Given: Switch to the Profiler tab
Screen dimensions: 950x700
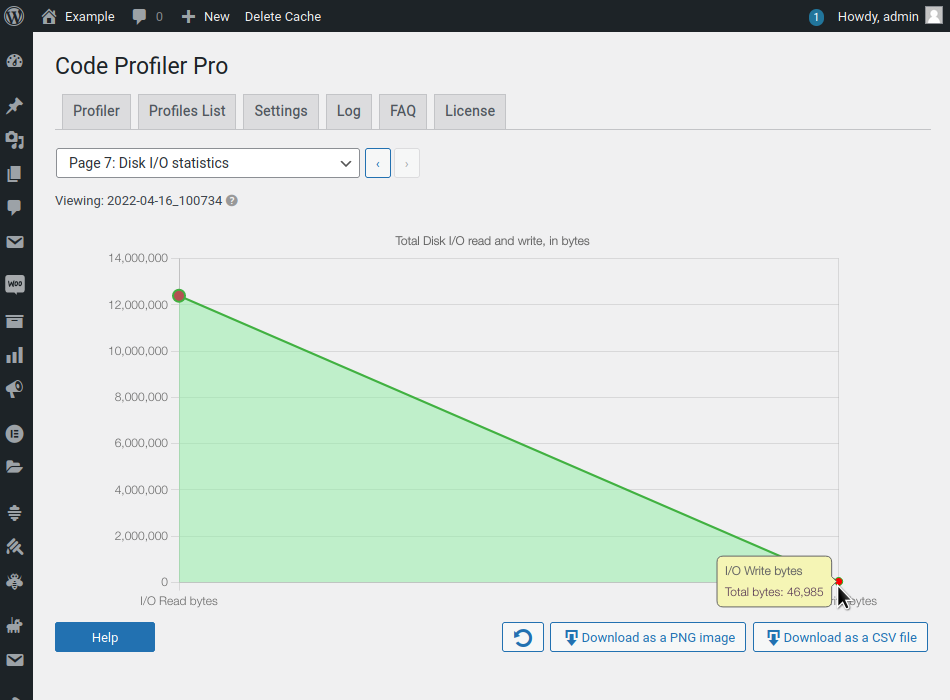Looking at the screenshot, I should tap(96, 111).
